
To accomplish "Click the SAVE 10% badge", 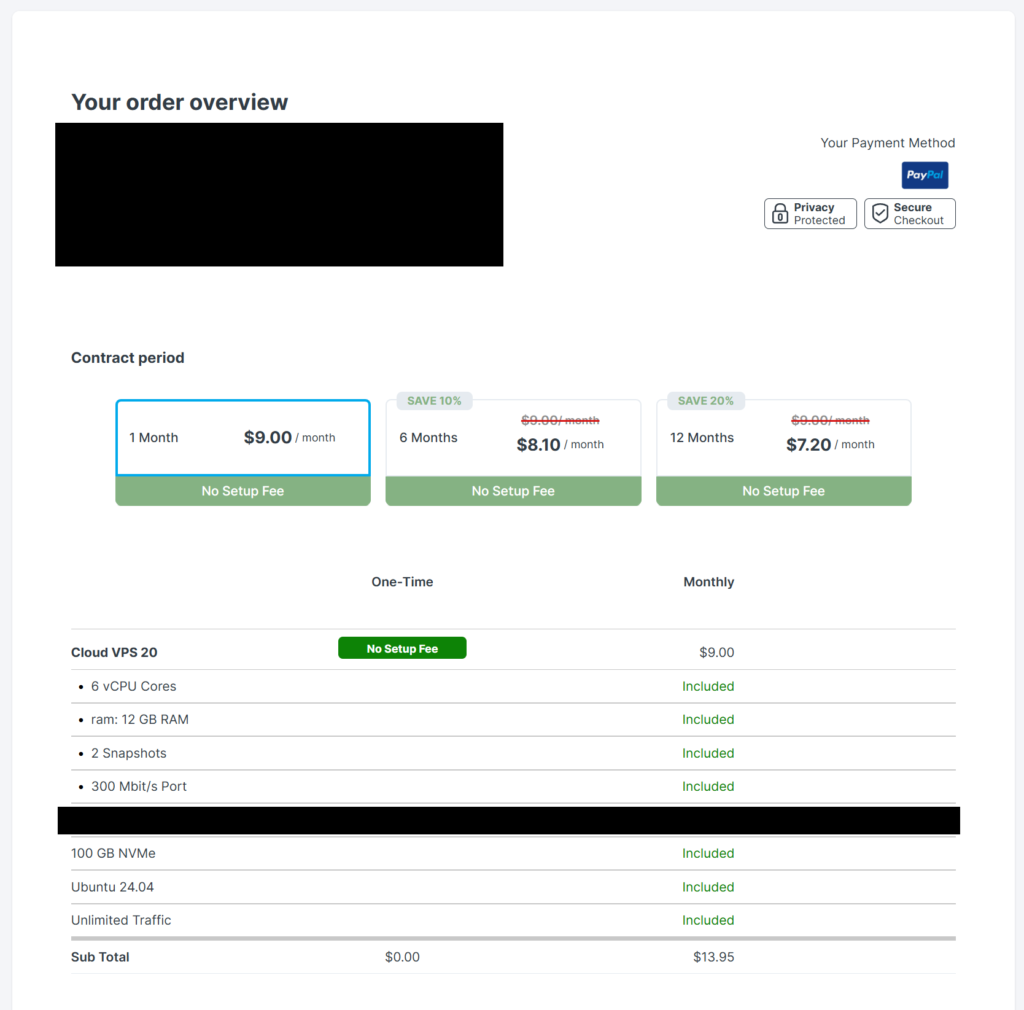I will click(434, 401).
